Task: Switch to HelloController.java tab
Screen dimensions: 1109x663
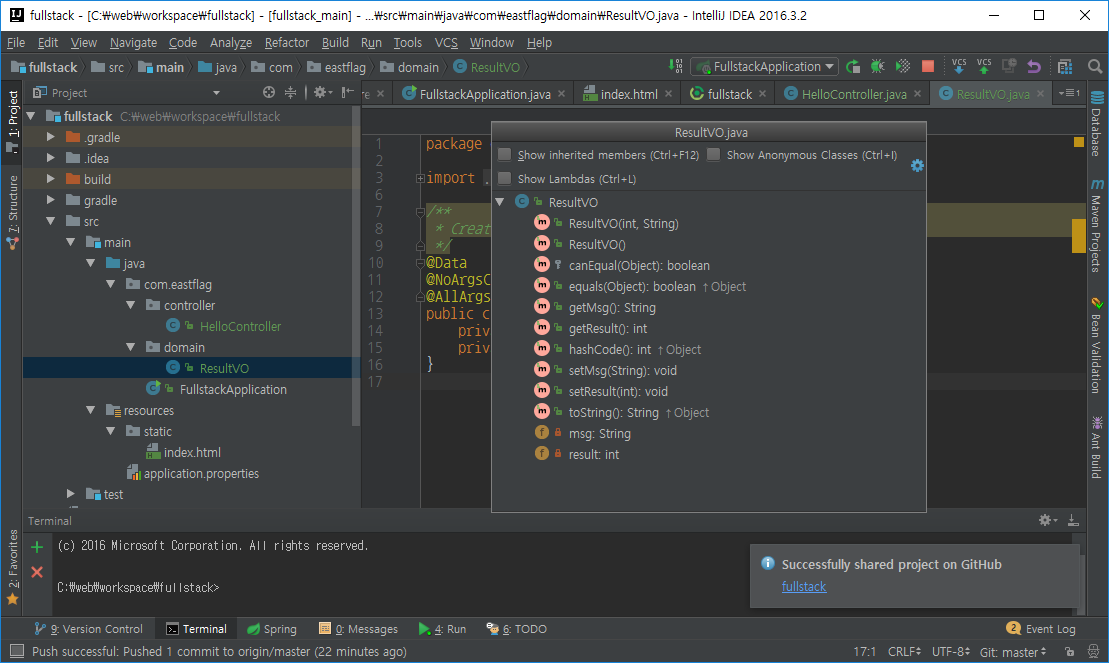Action: [x=854, y=93]
